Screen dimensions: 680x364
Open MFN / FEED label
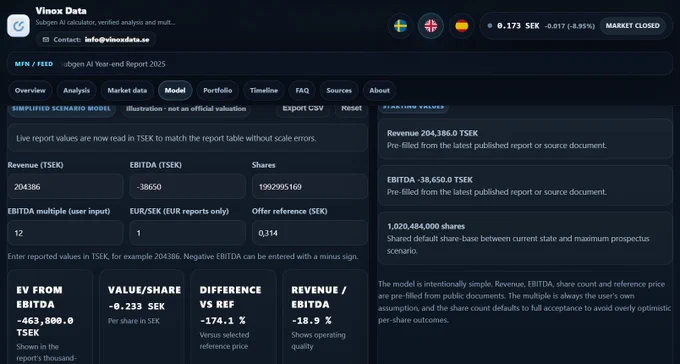click(34, 64)
